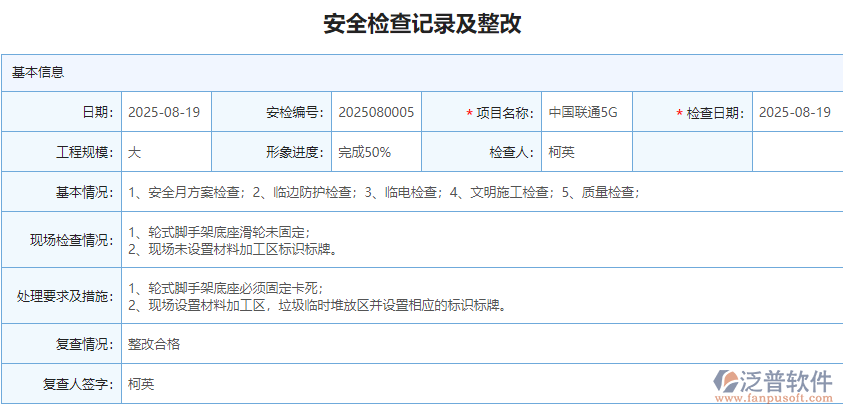Click the required 项目名称 label
The height and width of the screenshot is (414, 843).
click(500, 113)
